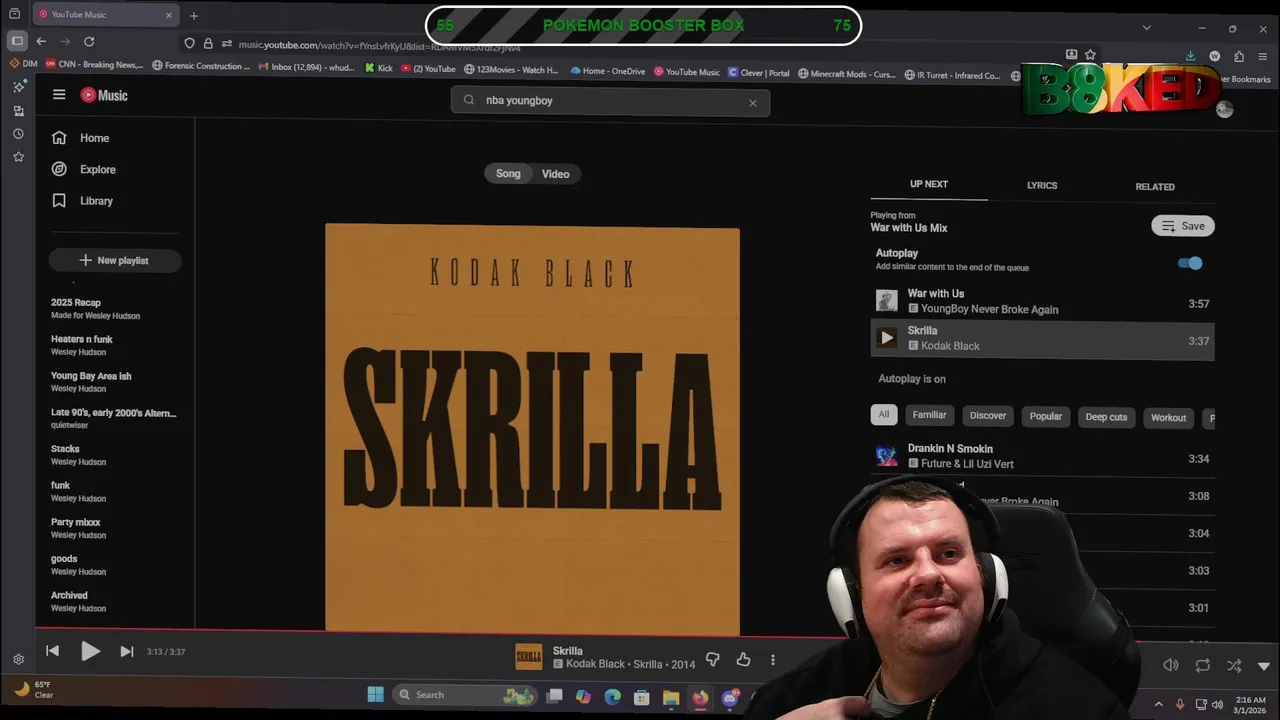The width and height of the screenshot is (1280, 720).
Task: Toggle shuffle mode
Action: point(1234,665)
